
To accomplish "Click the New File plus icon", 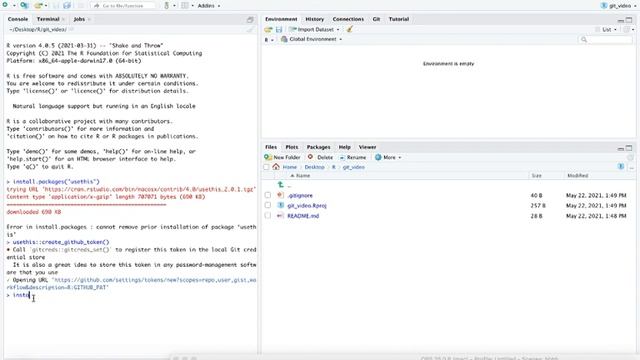I will coord(5,5).
